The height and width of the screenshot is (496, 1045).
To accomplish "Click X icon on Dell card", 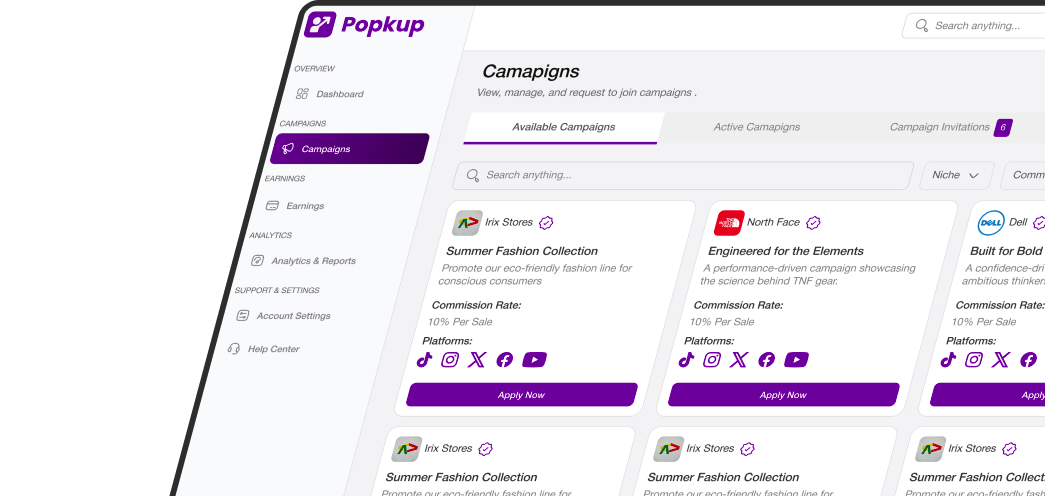I will click(x=1000, y=360).
